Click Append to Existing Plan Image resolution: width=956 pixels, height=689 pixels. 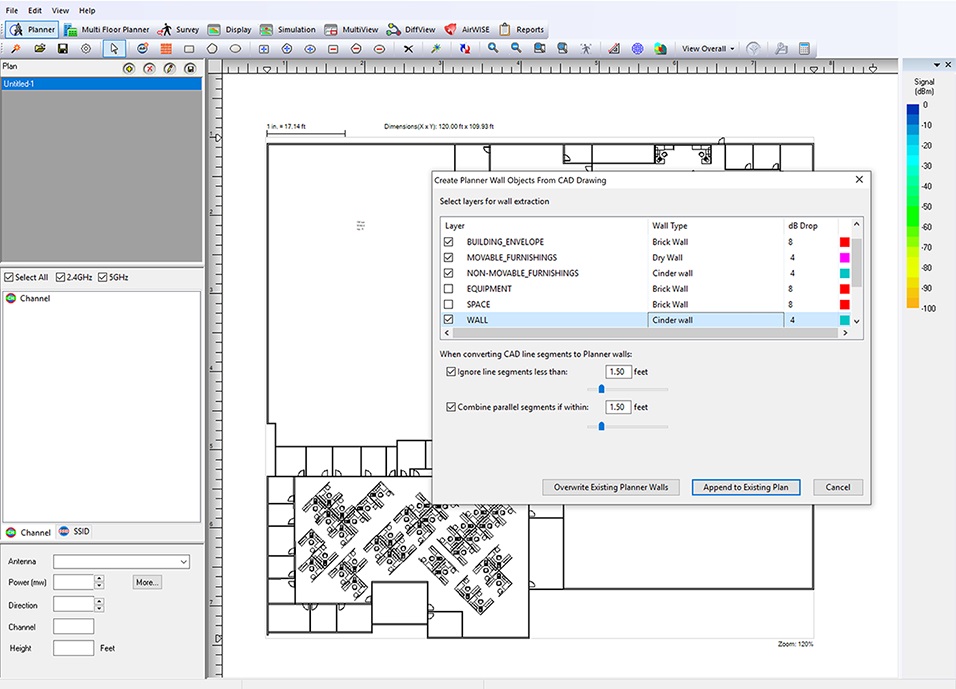[x=744, y=487]
